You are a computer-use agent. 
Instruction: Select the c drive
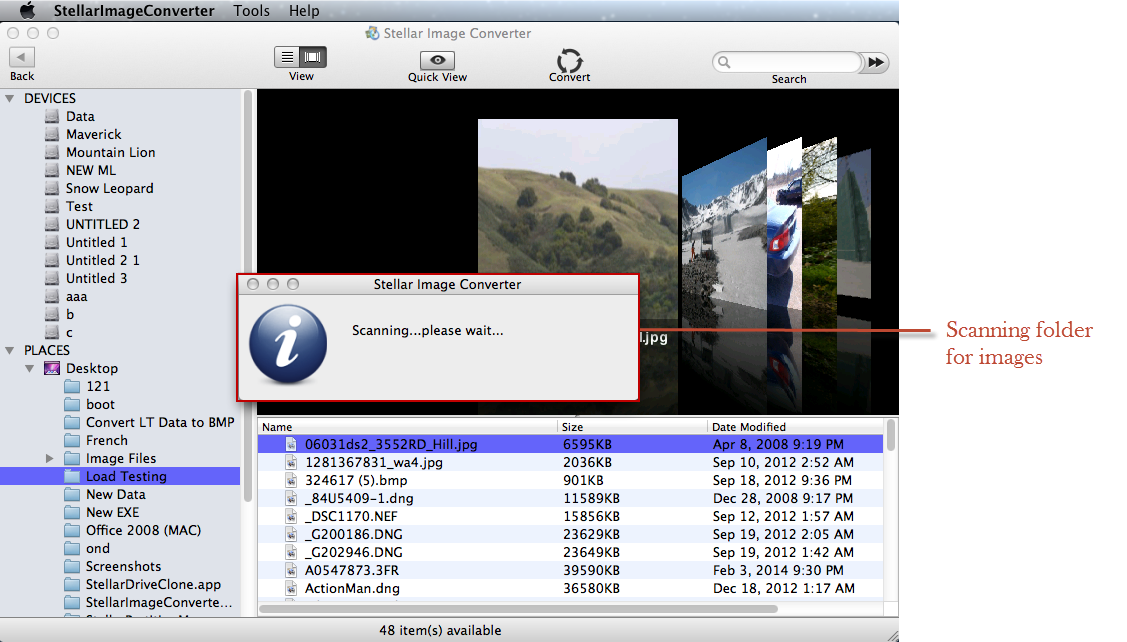(69, 332)
